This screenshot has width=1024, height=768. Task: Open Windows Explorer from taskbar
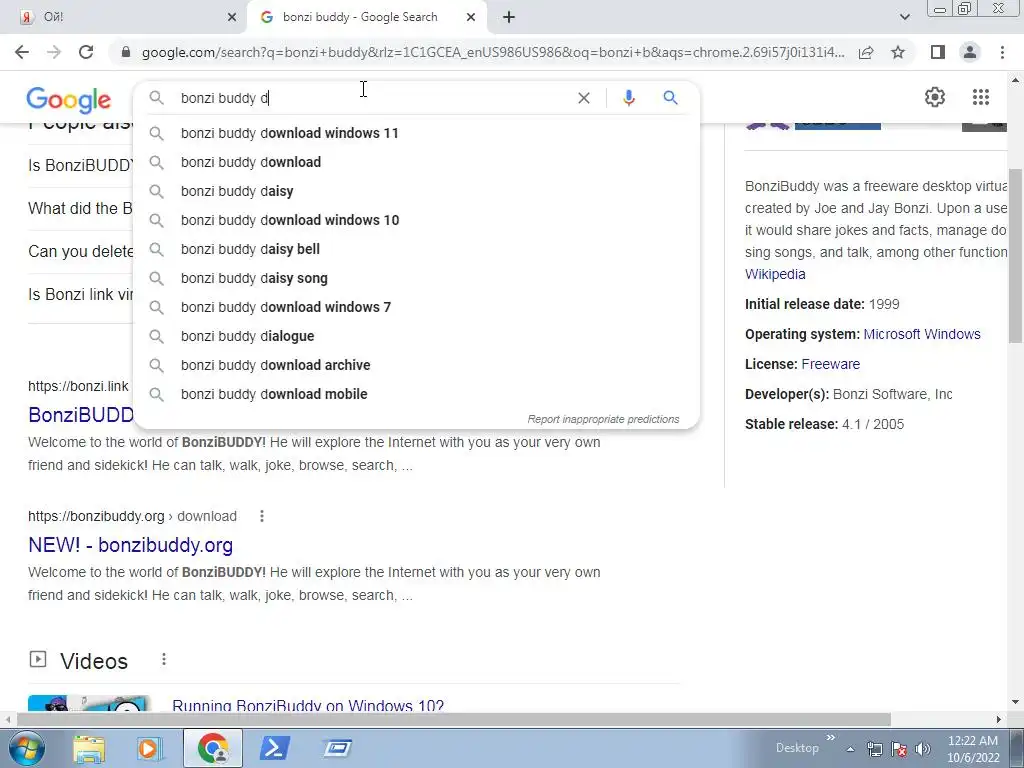pos(89,748)
